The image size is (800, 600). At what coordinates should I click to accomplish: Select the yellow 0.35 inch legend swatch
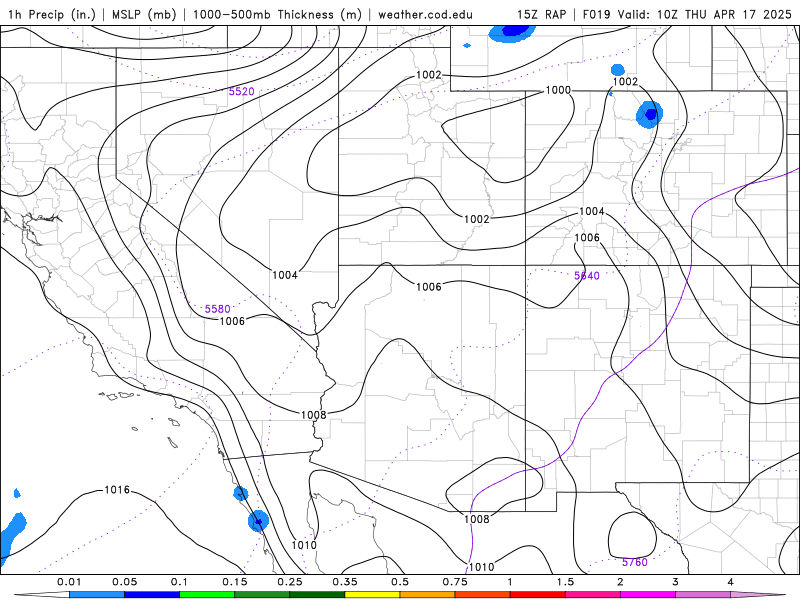pyautogui.click(x=372, y=595)
